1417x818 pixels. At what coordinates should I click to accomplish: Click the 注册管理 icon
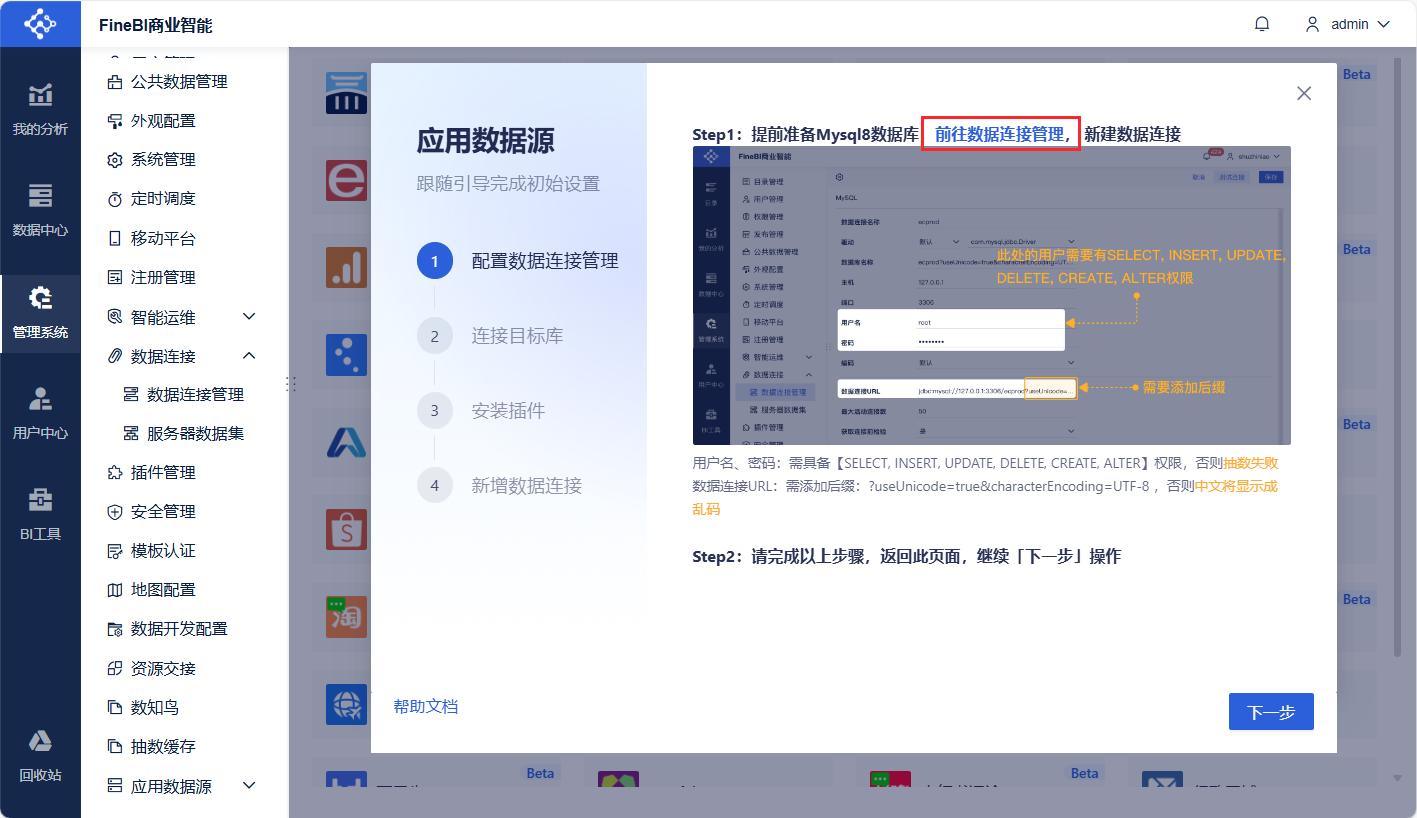tap(115, 277)
